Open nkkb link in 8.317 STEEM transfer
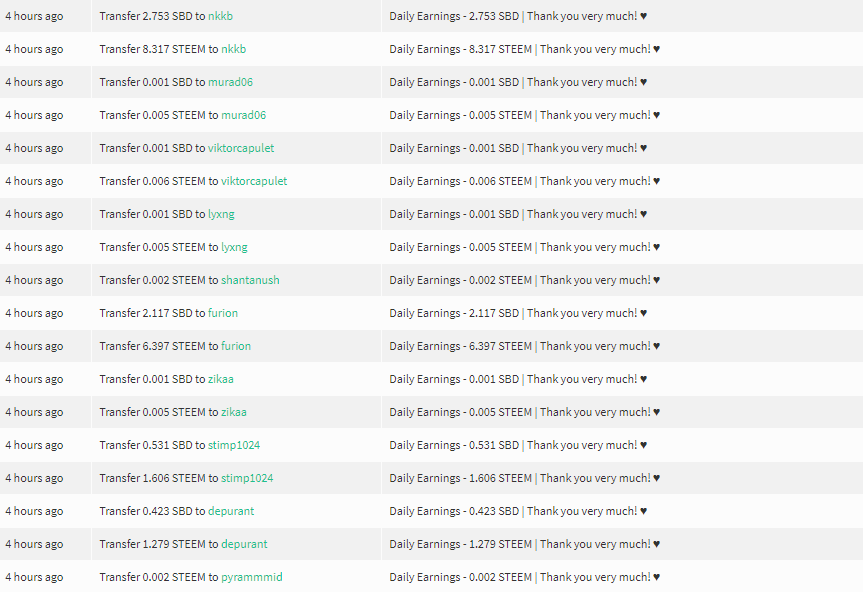This screenshot has width=863, height=592. [233, 49]
